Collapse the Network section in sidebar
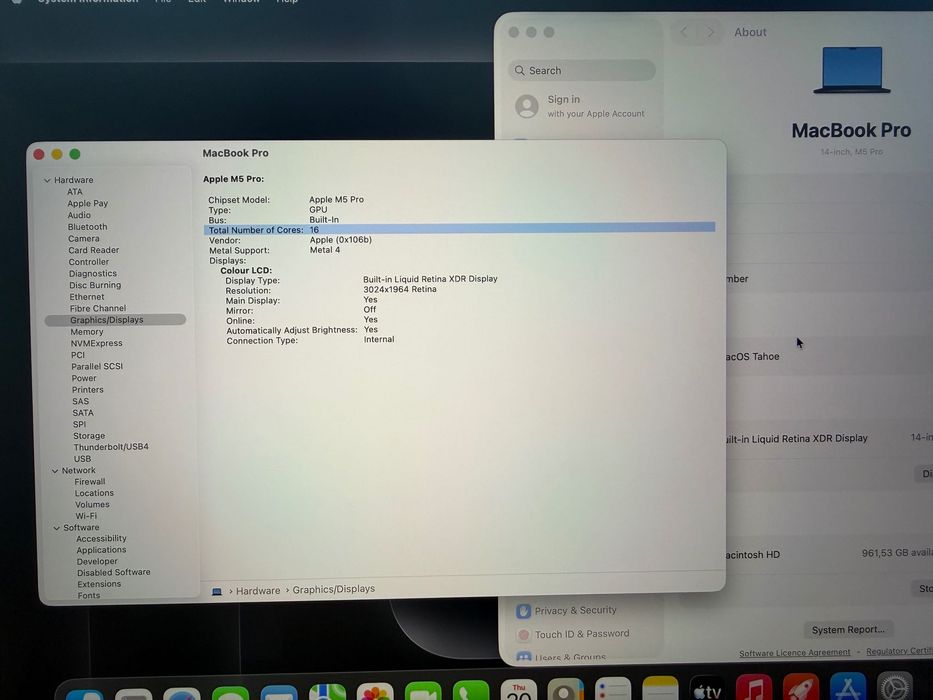 tap(55, 470)
